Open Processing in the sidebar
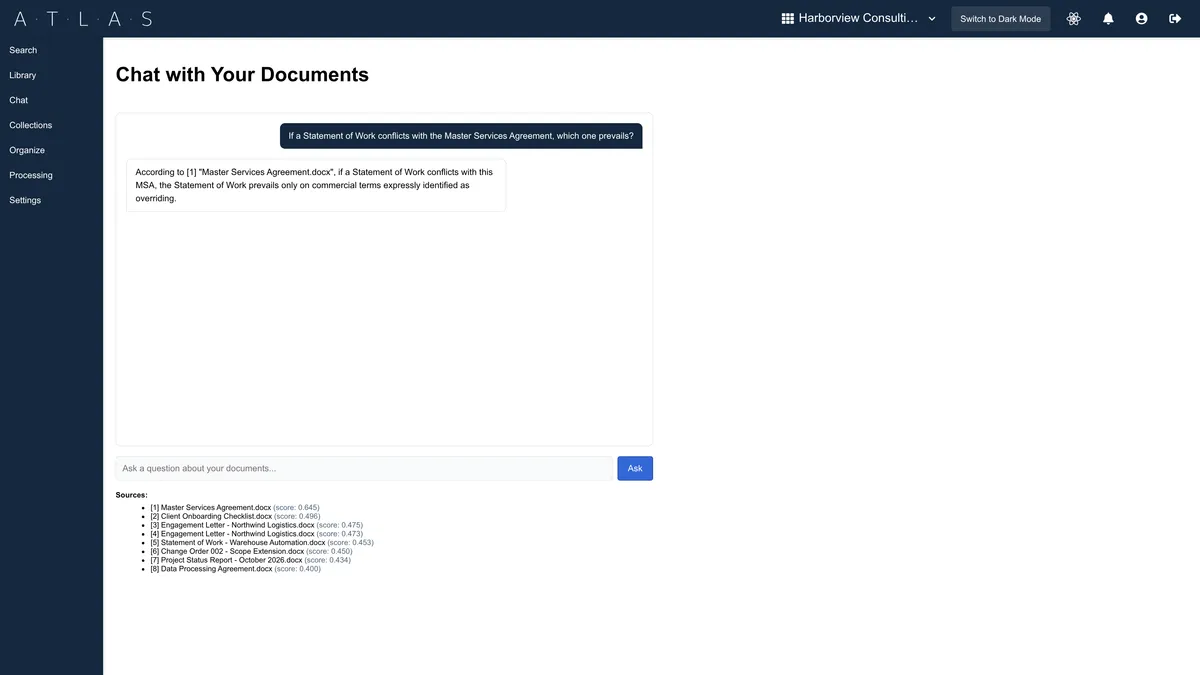The width and height of the screenshot is (1200, 675). coord(31,175)
